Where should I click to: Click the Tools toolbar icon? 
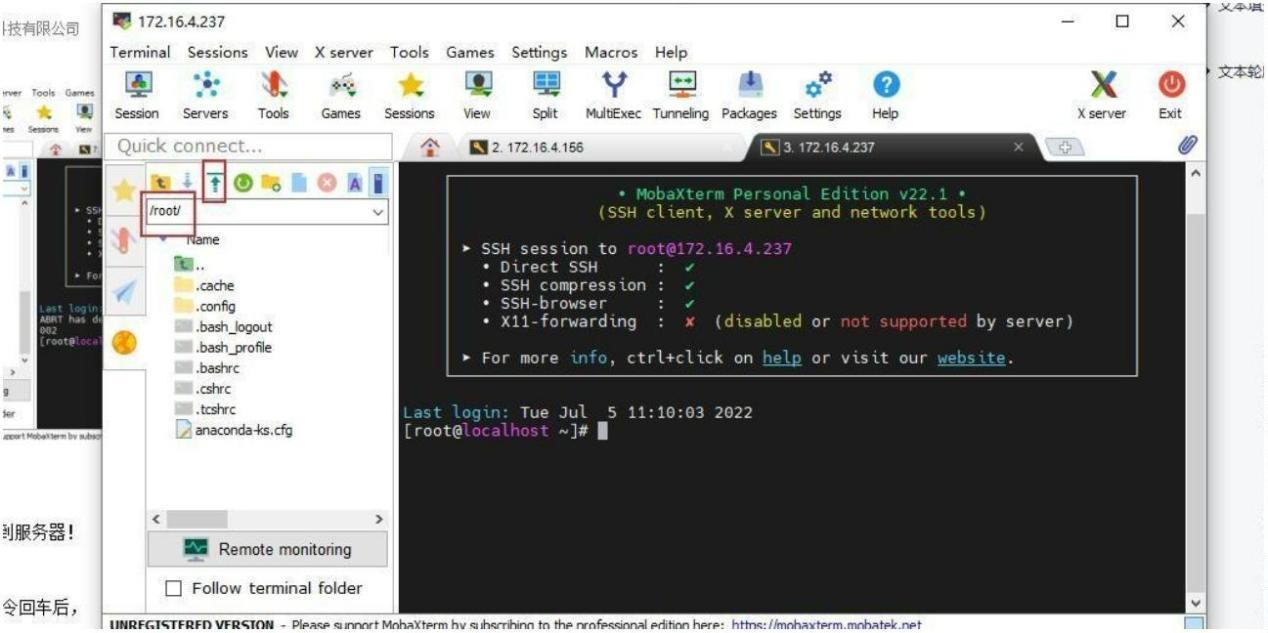(x=273, y=84)
